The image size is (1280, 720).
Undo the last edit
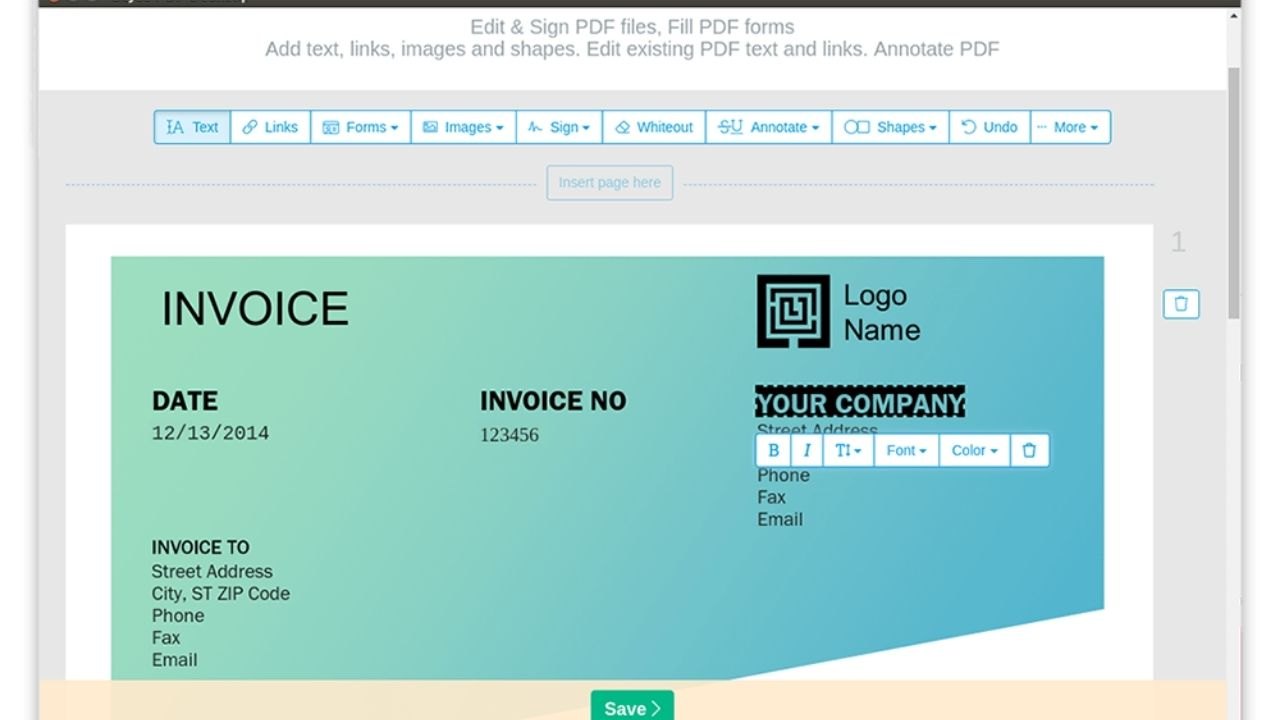(989, 127)
